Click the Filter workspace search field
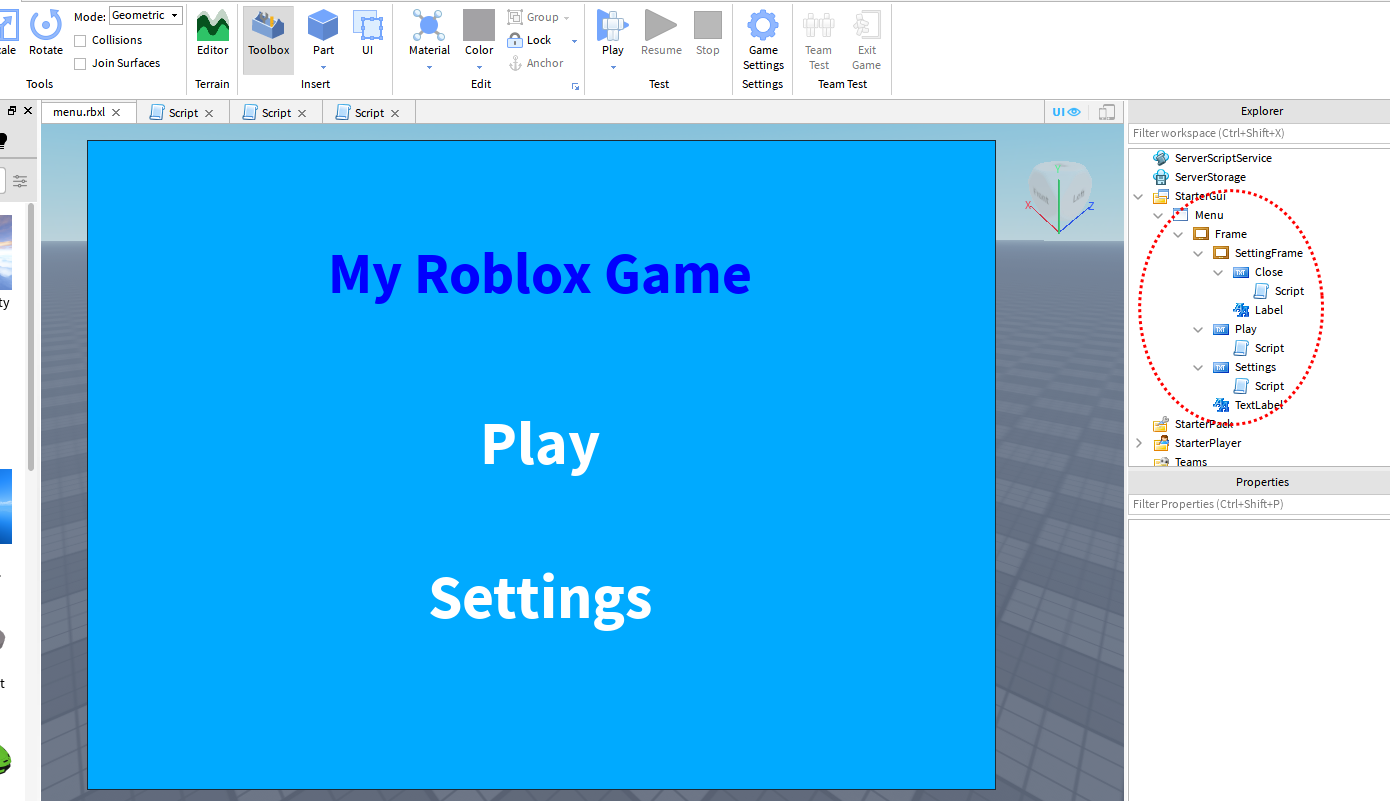1390x801 pixels. point(1259,133)
